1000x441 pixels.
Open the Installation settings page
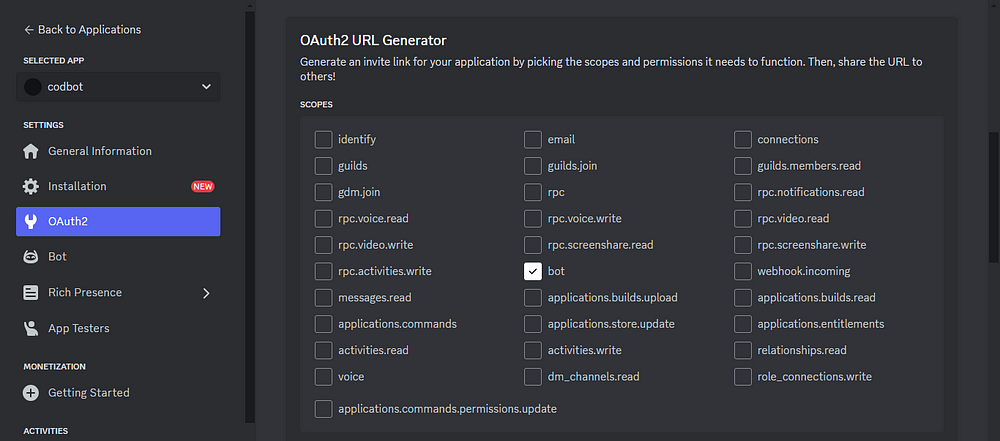pyautogui.click(x=118, y=186)
